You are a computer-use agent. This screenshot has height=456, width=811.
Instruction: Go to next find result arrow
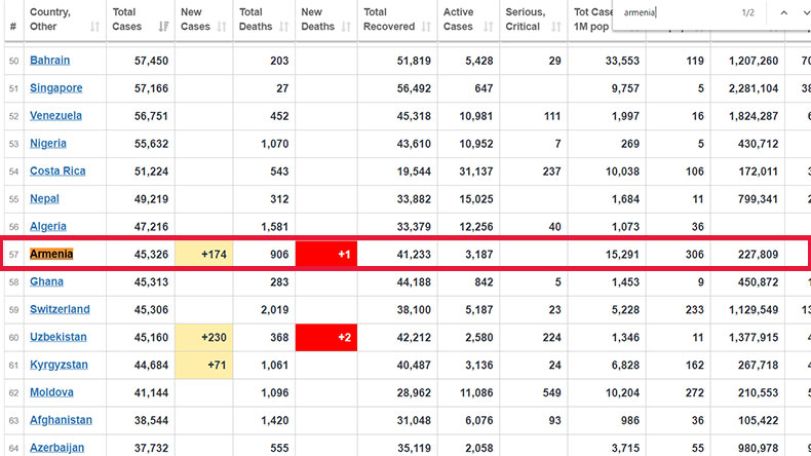(806, 13)
